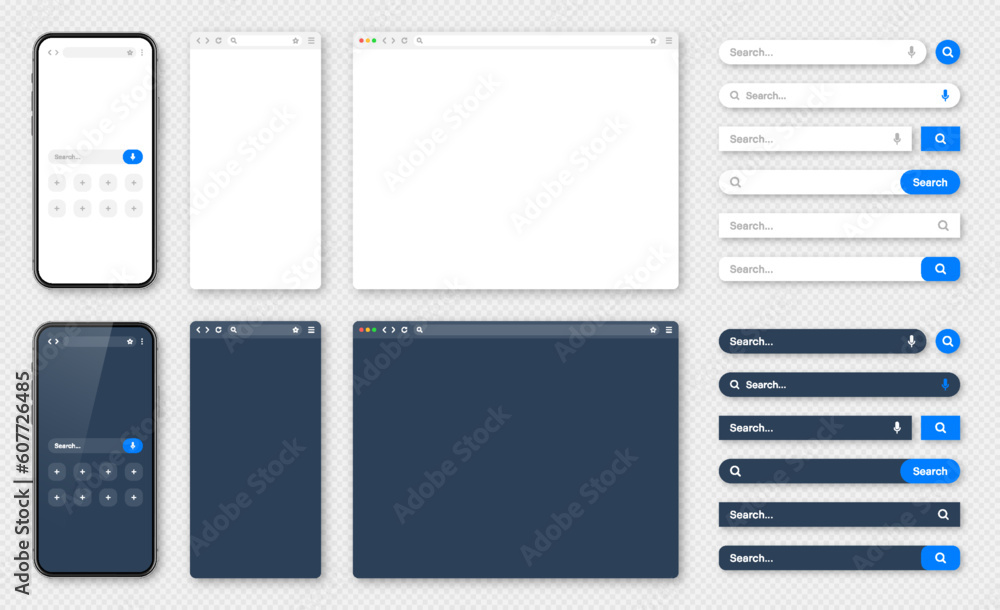1000x610 pixels.
Task: Click blue microphone in dark pill search bar
Action: [x=945, y=385]
